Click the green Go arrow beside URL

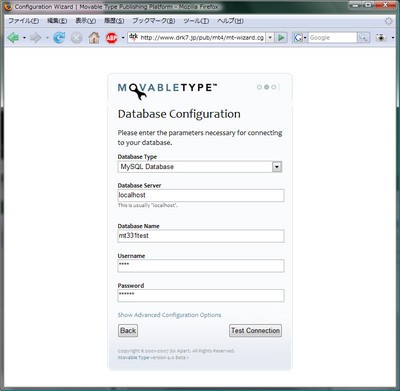point(281,38)
